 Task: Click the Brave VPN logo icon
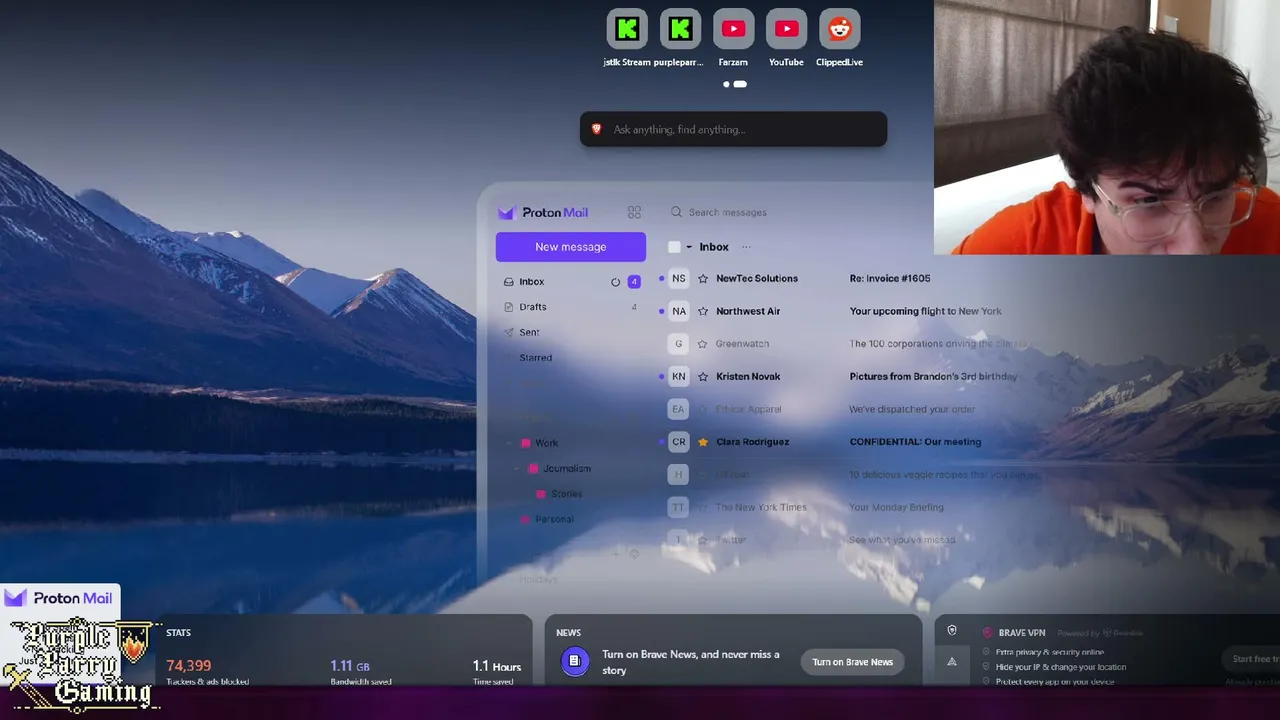[x=988, y=632]
